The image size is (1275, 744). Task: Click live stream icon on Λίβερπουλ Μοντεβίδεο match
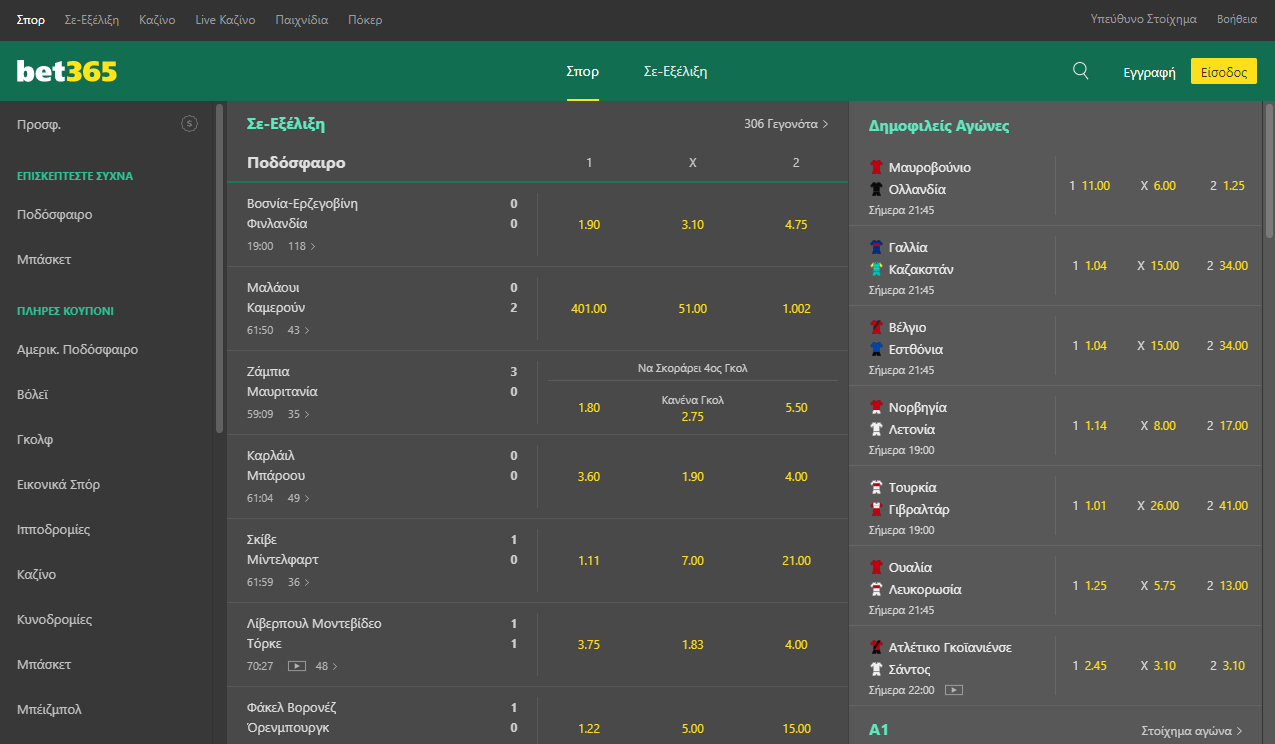coord(296,666)
